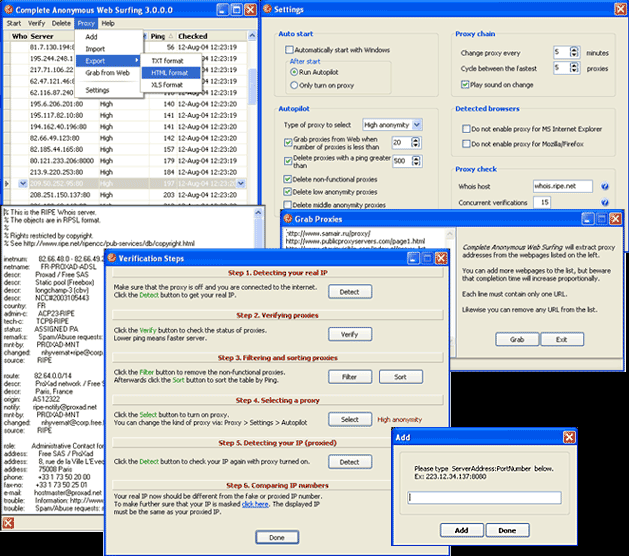Viewport: 629px width, 556px height.
Task: Click the Concurrent verifications input field
Action: 542,203
